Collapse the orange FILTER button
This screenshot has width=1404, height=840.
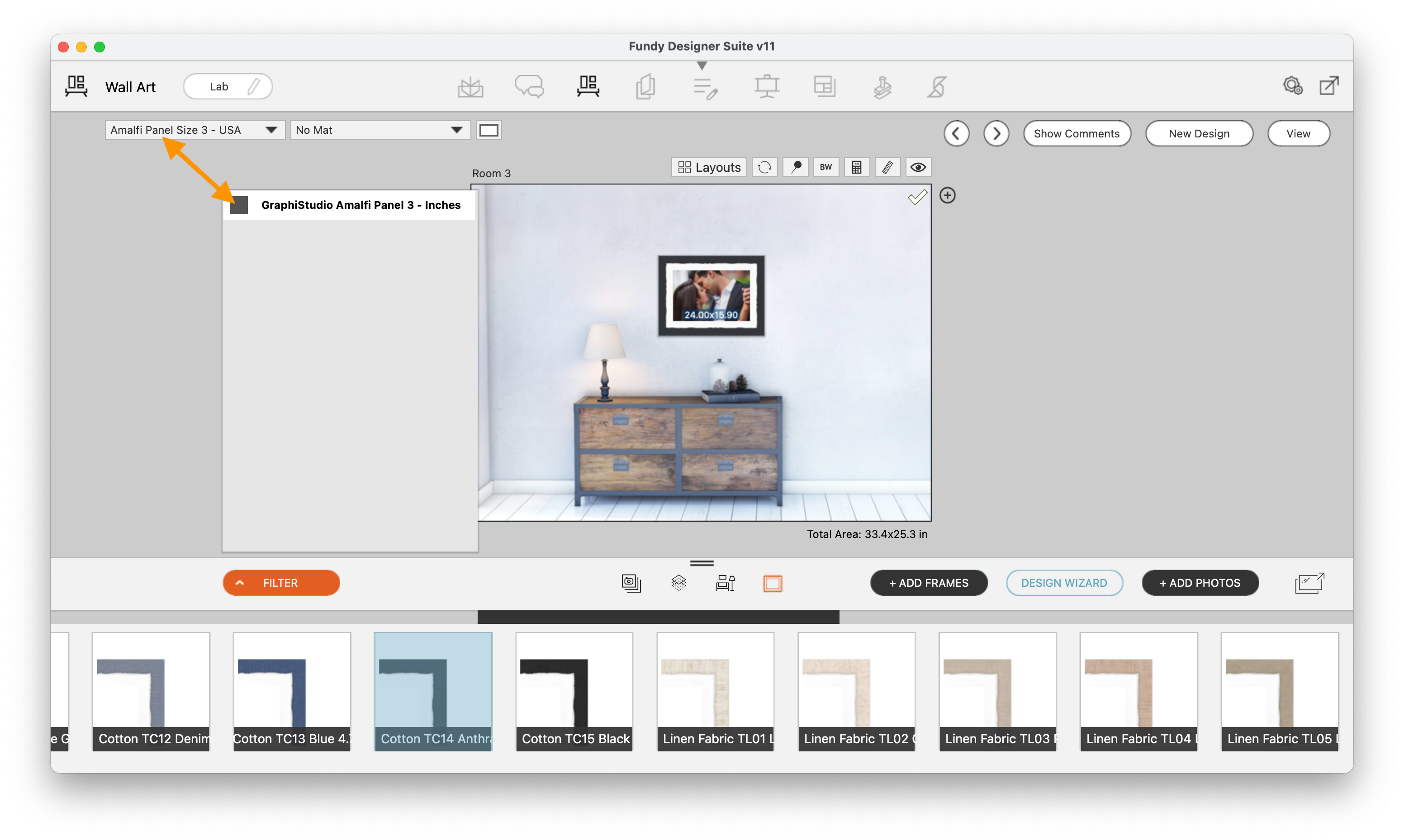click(x=281, y=583)
